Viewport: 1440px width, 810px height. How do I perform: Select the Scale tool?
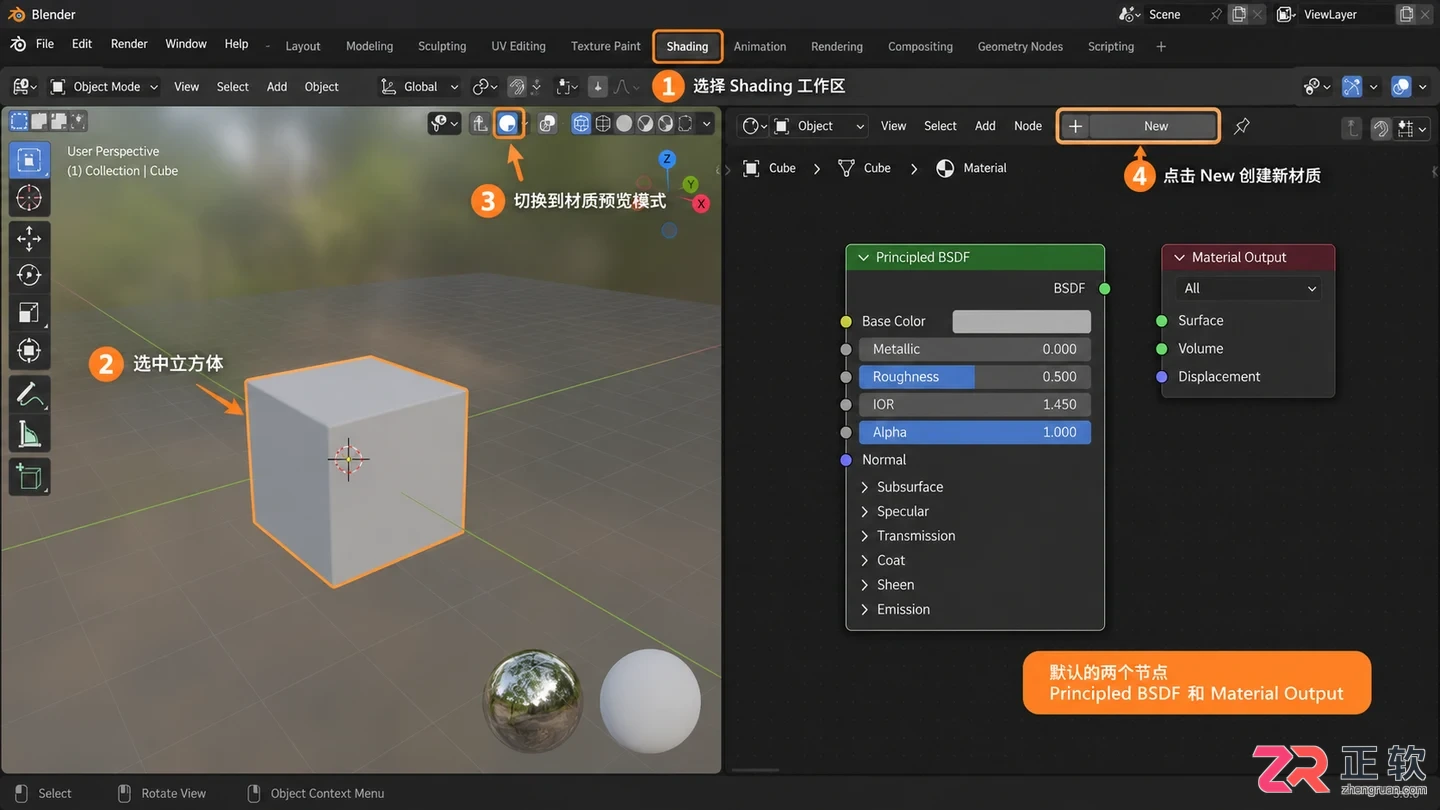pos(29,313)
